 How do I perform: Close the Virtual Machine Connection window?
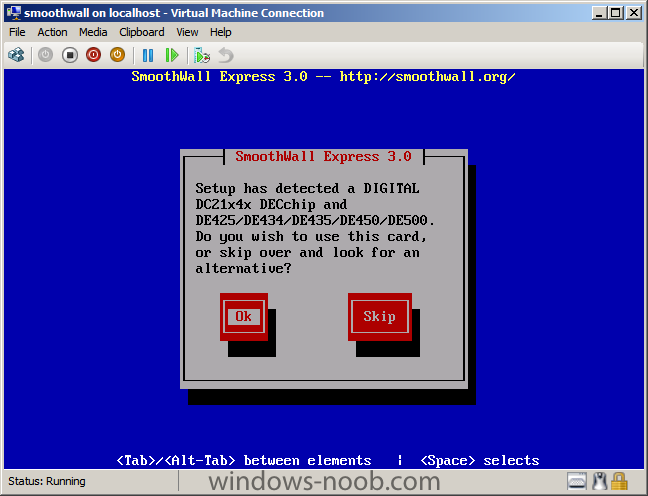tap(634, 13)
